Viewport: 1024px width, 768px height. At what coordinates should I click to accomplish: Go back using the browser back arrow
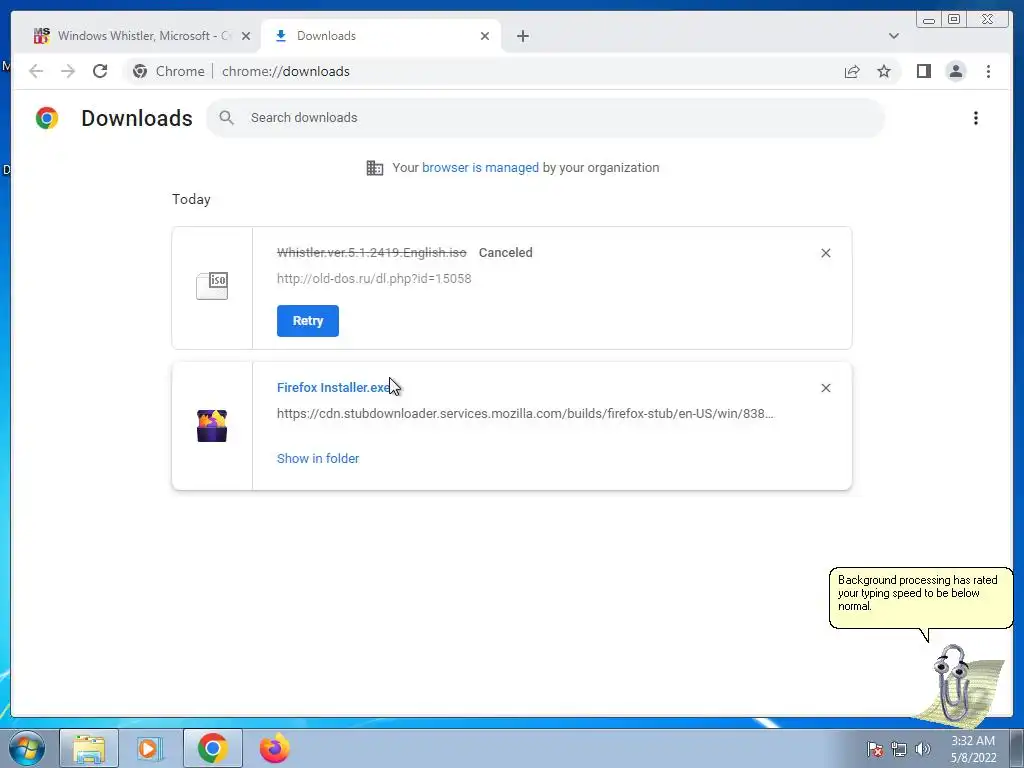[36, 71]
